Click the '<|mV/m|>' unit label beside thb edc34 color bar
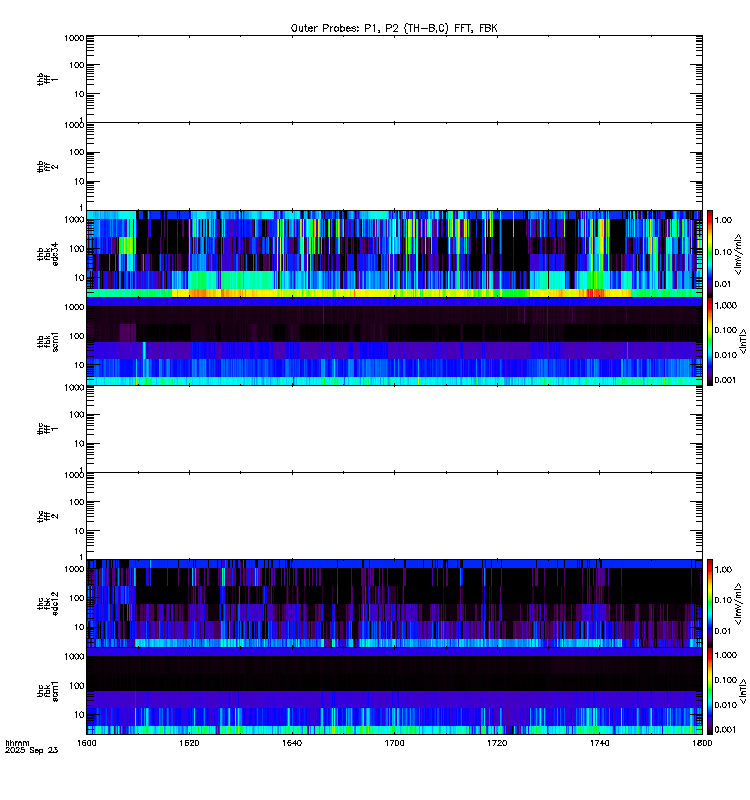This screenshot has height=800, width=750. coord(738,254)
